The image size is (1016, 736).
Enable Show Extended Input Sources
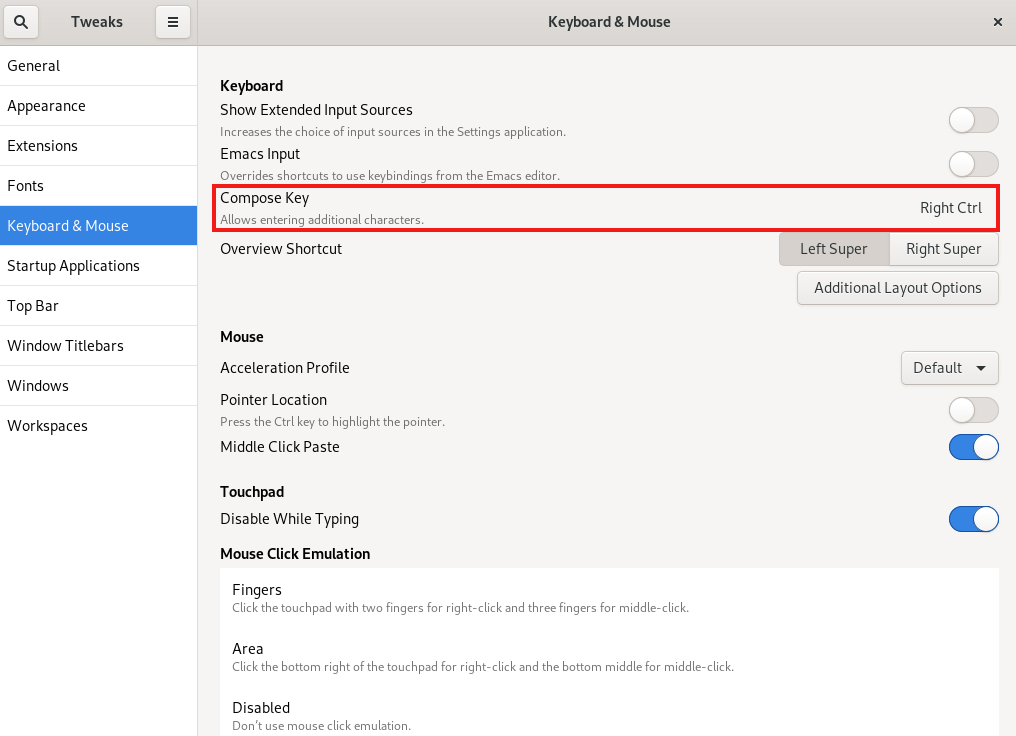pyautogui.click(x=972, y=119)
